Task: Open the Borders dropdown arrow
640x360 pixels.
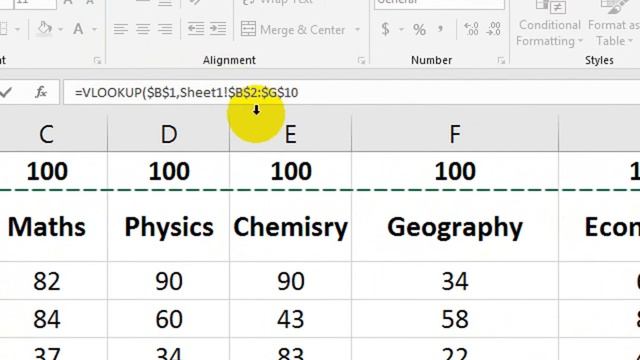Action: [x=17, y=29]
